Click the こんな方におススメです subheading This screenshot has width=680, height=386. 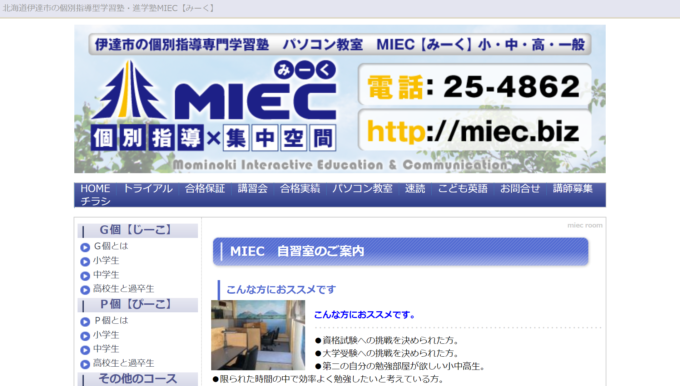click(281, 289)
